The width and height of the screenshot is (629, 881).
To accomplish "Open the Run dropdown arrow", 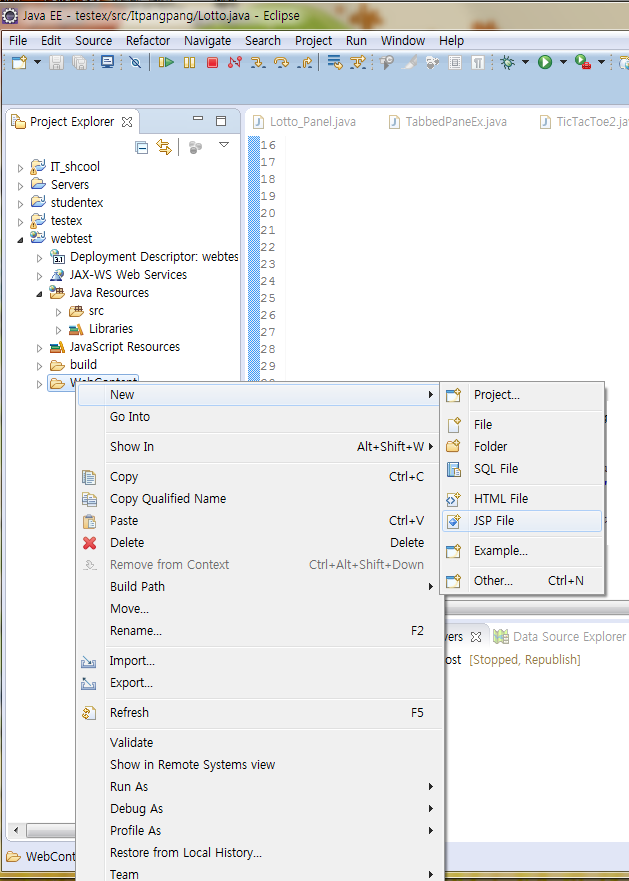I will point(563,62).
